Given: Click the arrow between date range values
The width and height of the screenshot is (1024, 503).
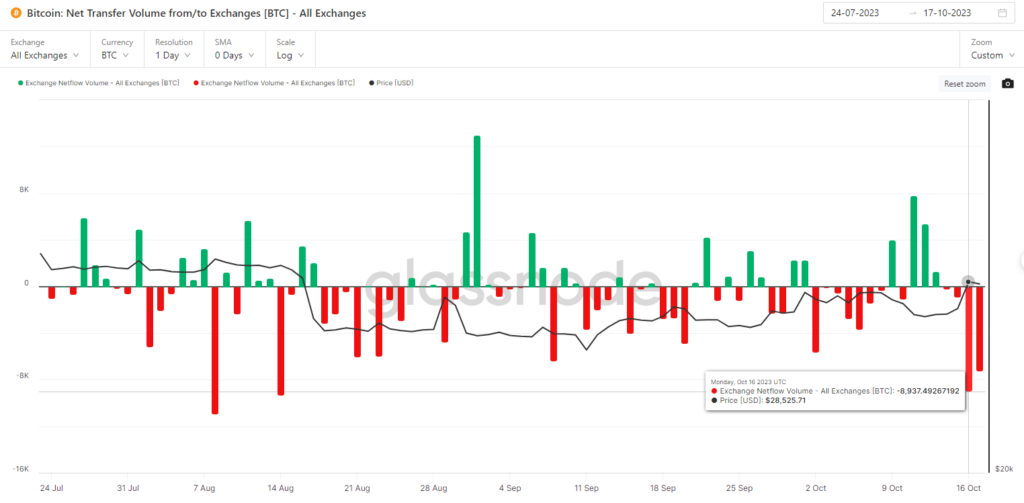Looking at the screenshot, I should coord(912,12).
